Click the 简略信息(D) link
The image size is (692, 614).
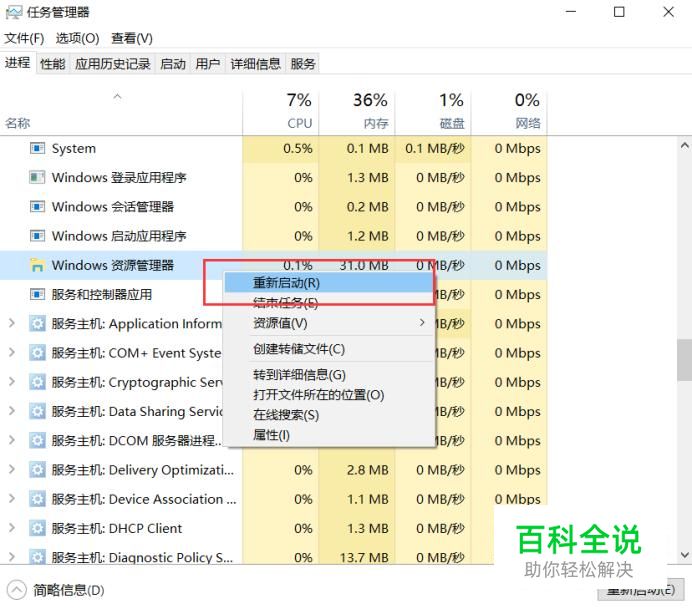coord(69,590)
